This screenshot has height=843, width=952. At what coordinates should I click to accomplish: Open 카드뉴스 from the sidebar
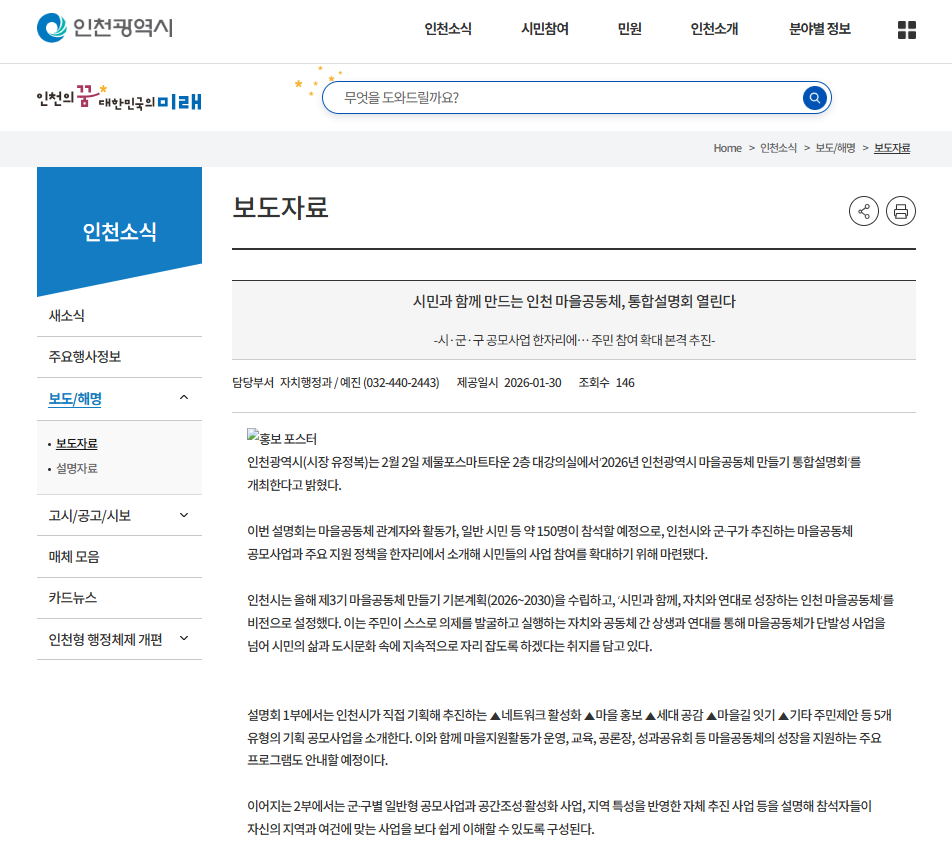coord(73,598)
